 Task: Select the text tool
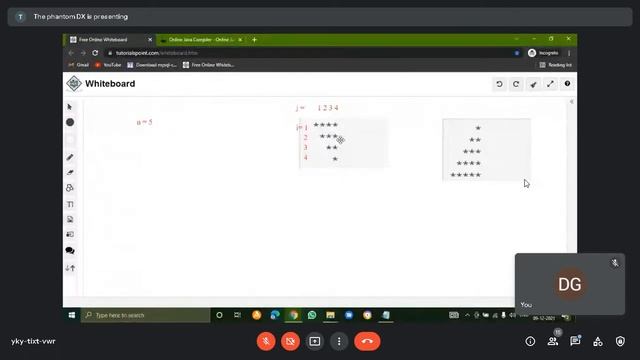tap(70, 204)
